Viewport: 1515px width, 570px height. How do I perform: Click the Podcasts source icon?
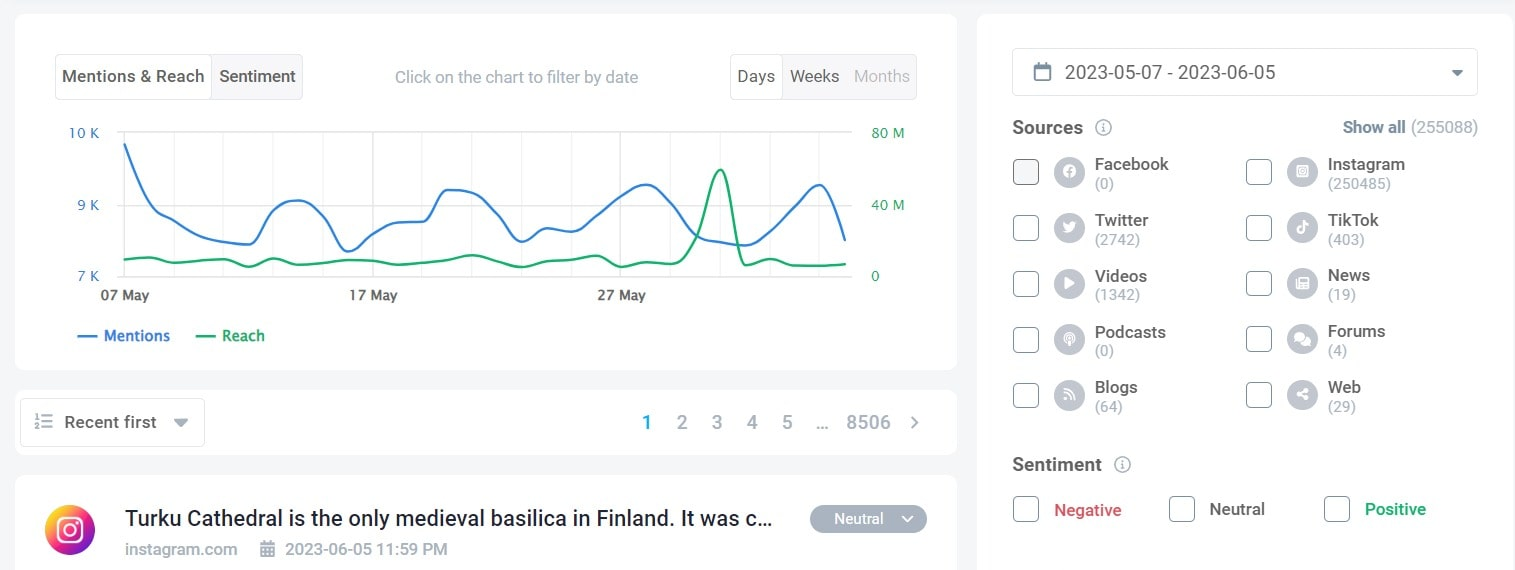point(1069,340)
